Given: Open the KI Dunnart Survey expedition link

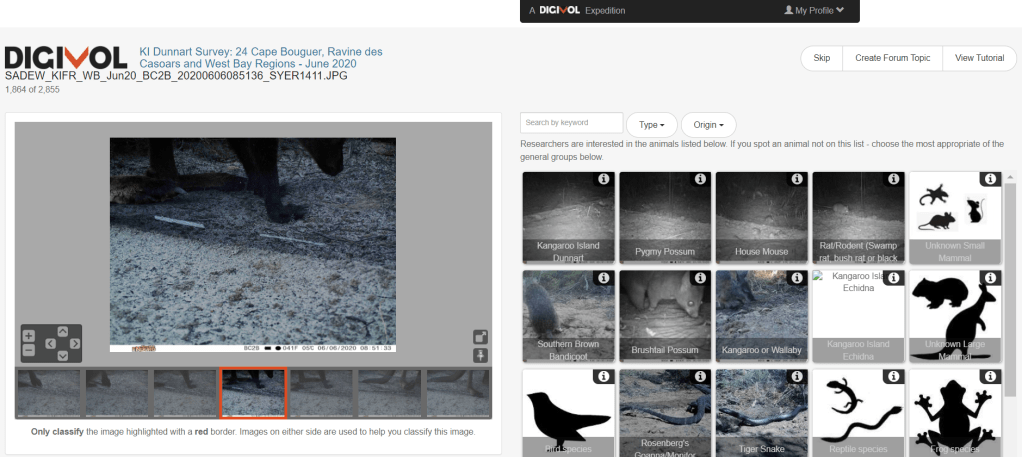Looking at the screenshot, I should pos(260,57).
